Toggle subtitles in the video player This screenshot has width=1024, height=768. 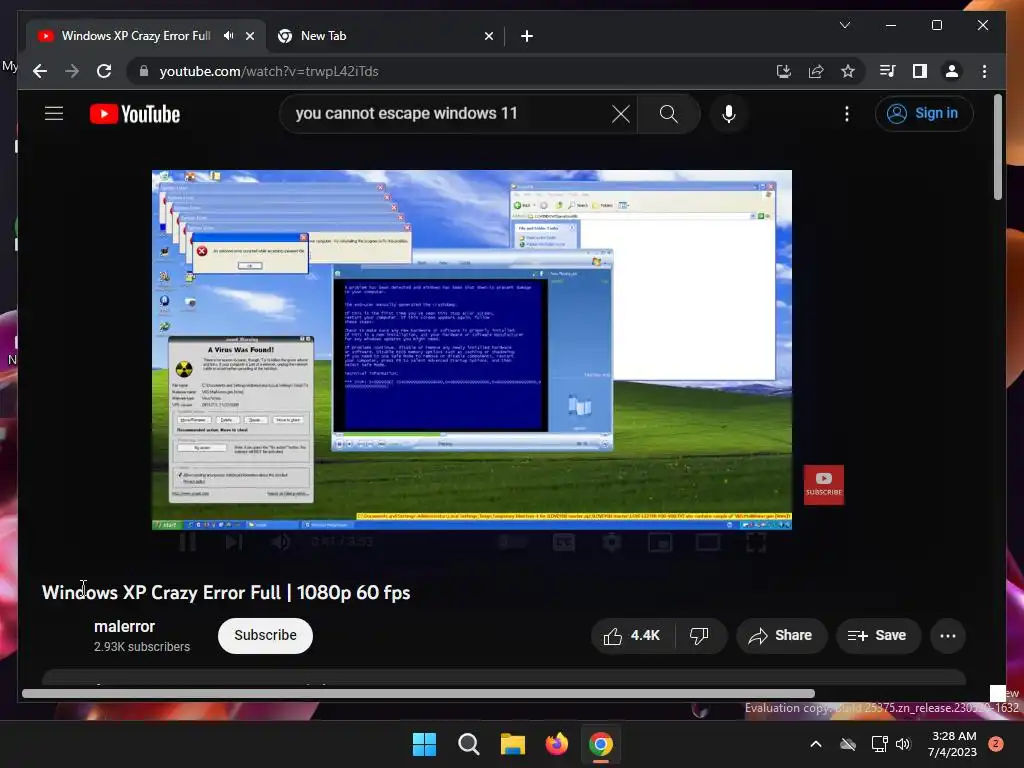(564, 542)
